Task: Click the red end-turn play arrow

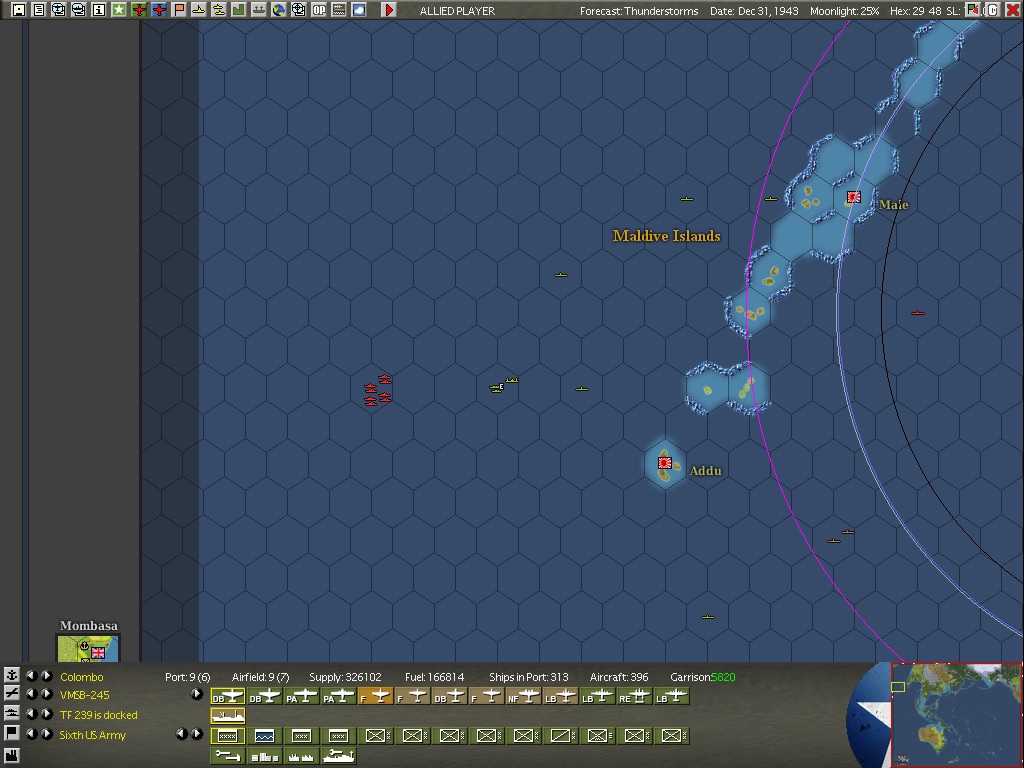Action: click(389, 10)
